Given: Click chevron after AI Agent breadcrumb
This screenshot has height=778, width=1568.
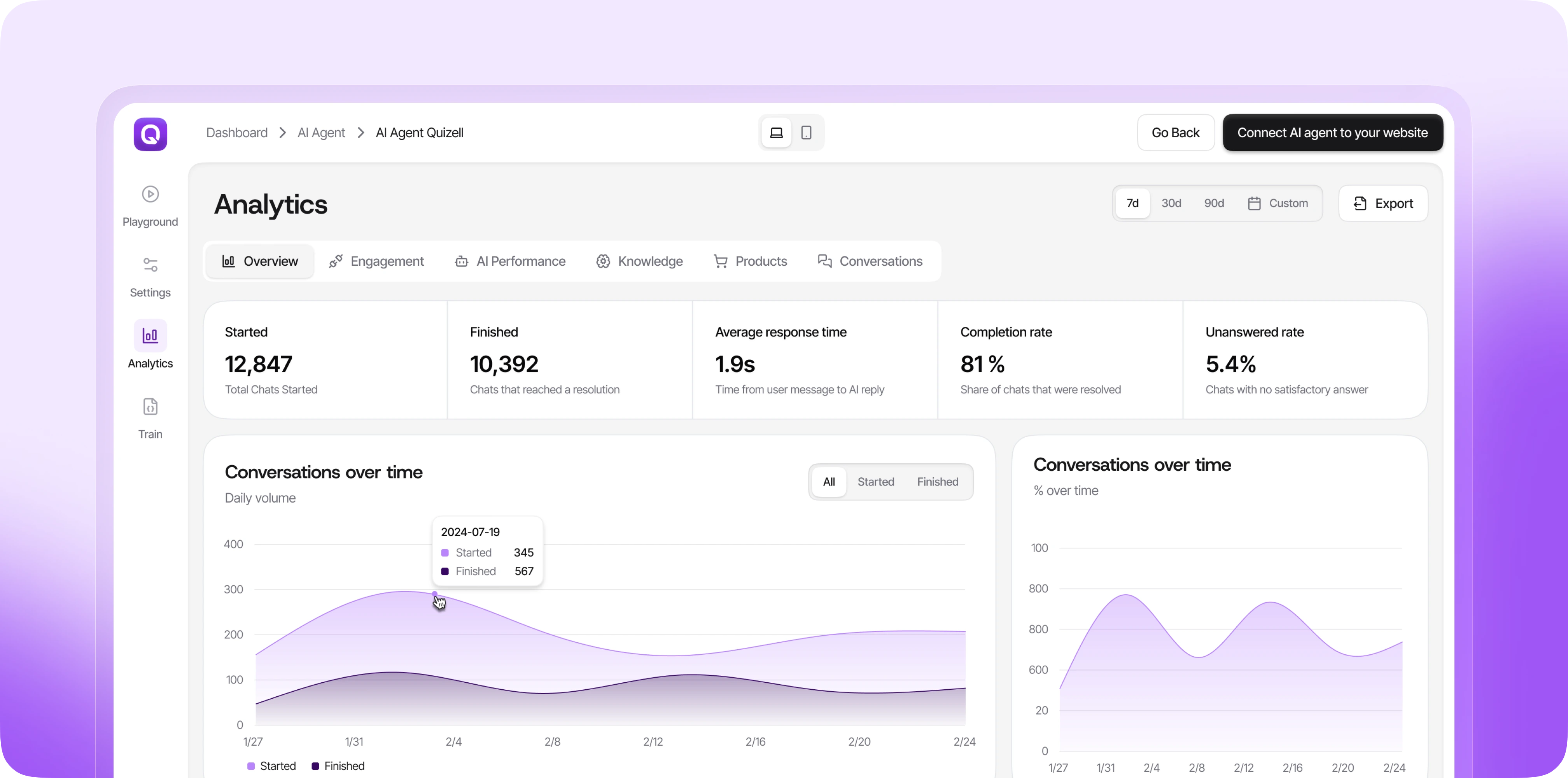Looking at the screenshot, I should [360, 133].
